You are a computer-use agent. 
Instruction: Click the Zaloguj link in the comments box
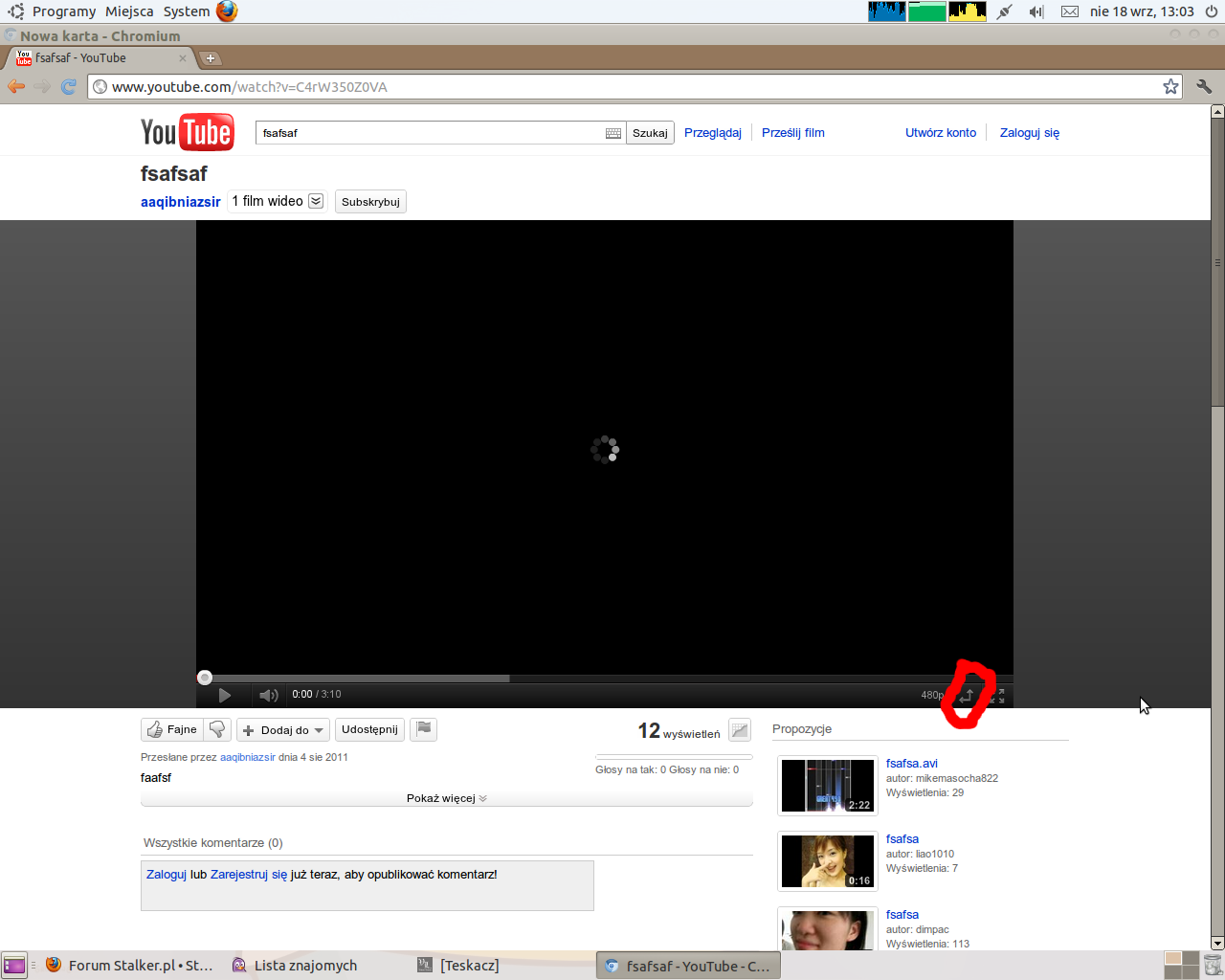pyautogui.click(x=167, y=875)
